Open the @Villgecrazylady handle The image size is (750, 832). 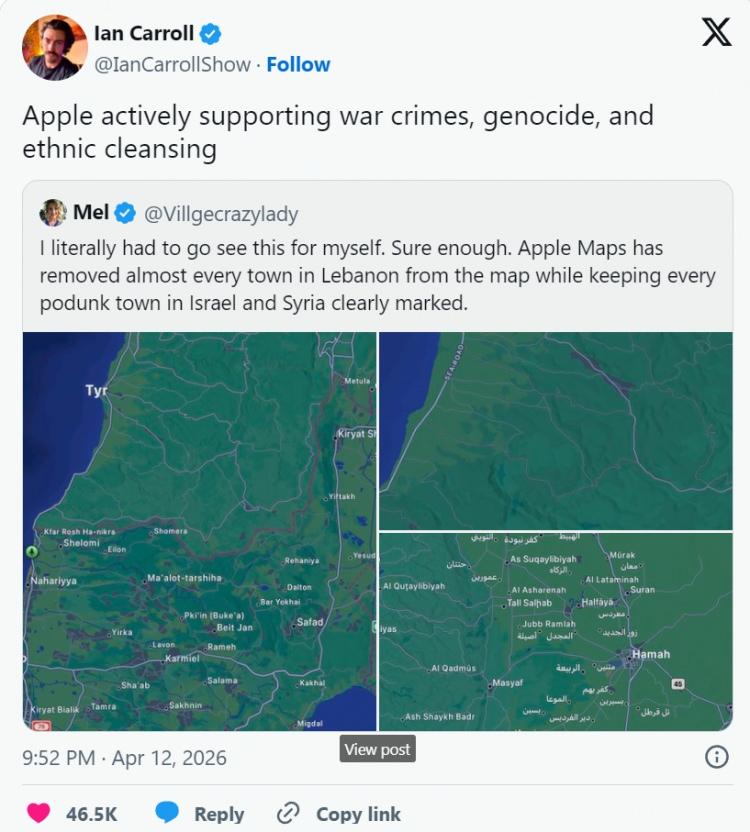221,214
